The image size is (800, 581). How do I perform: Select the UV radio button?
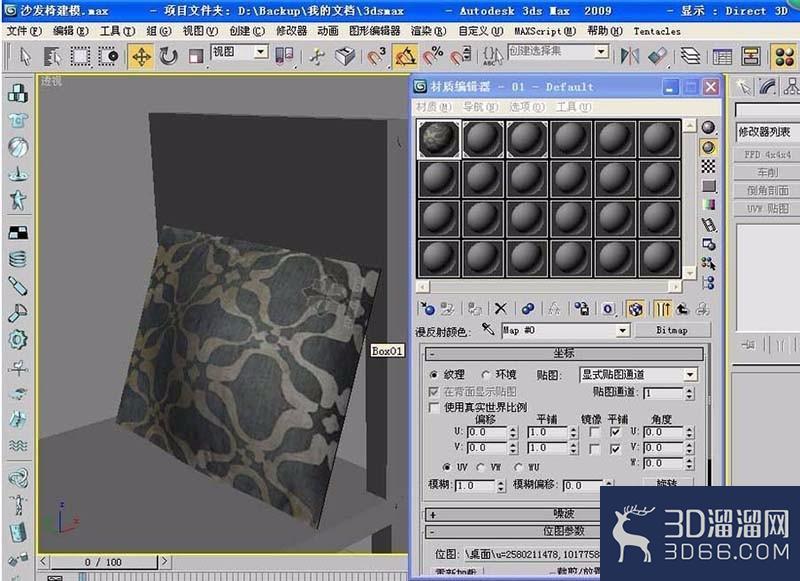pyautogui.click(x=447, y=467)
